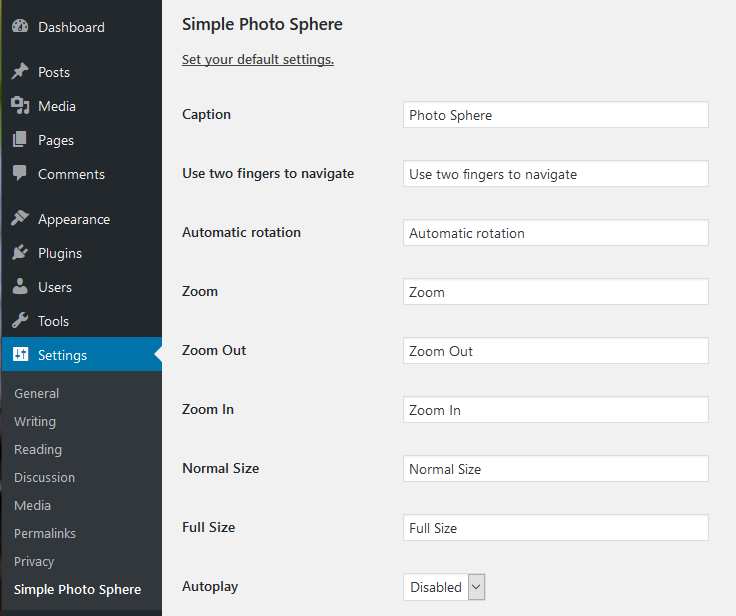Focus the Full Size input field
Screen dimensions: 736x616
click(556, 527)
